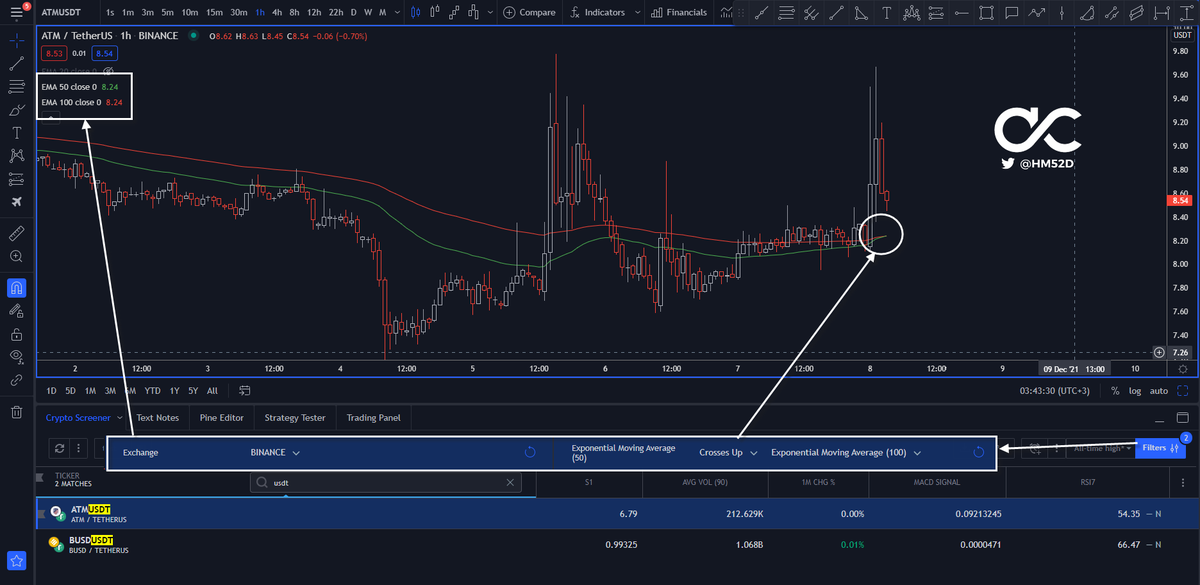Open the favorites star toolbar button
This screenshot has width=1200, height=585.
(16, 561)
